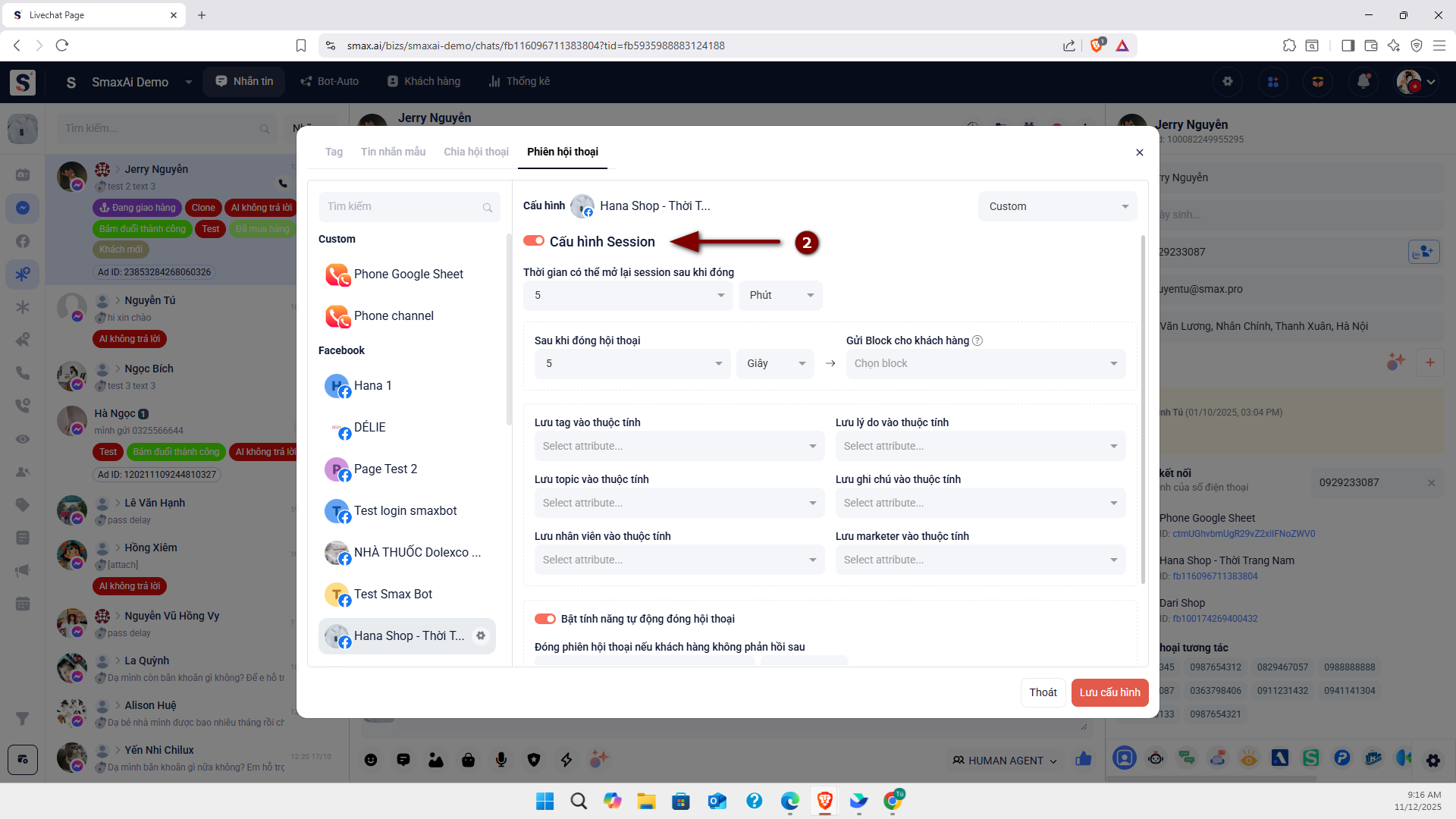Screen dimensions: 1456x819
Task: Open the Custom dropdown at top right
Action: [1057, 206]
